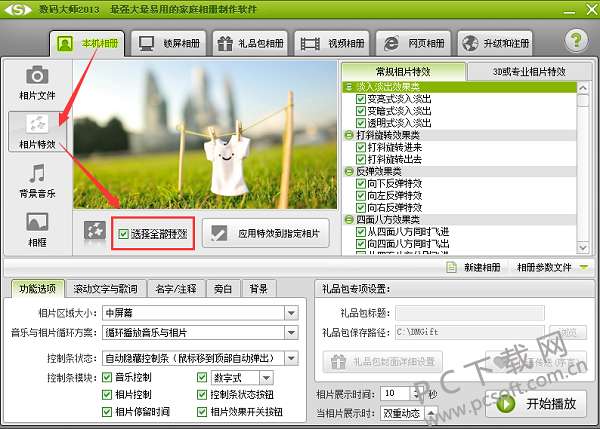The height and width of the screenshot is (429, 600).
Task: Click the 相片展示时间 value field
Action: [396, 393]
